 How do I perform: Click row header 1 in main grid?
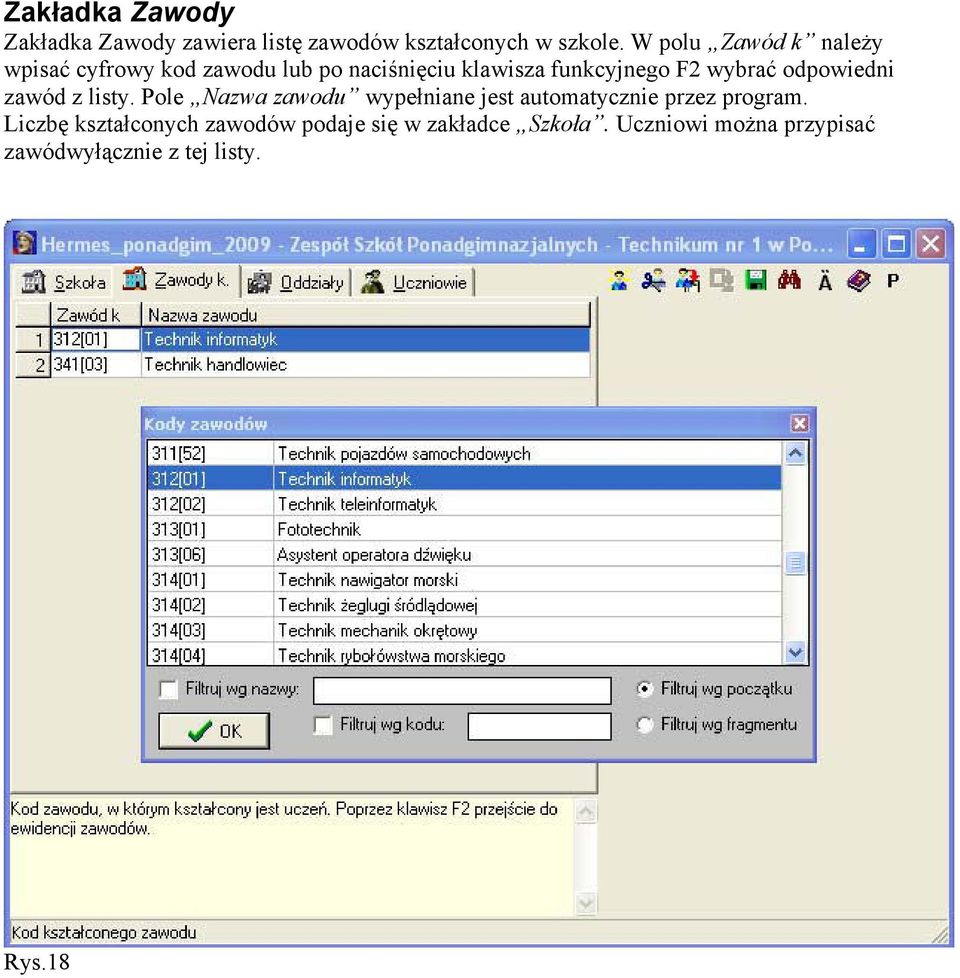(x=32, y=339)
